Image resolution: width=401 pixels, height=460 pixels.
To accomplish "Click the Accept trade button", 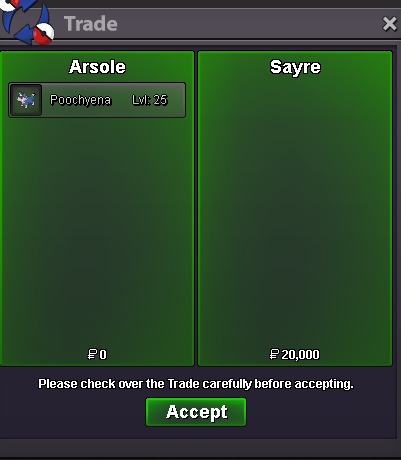I will (196, 412).
